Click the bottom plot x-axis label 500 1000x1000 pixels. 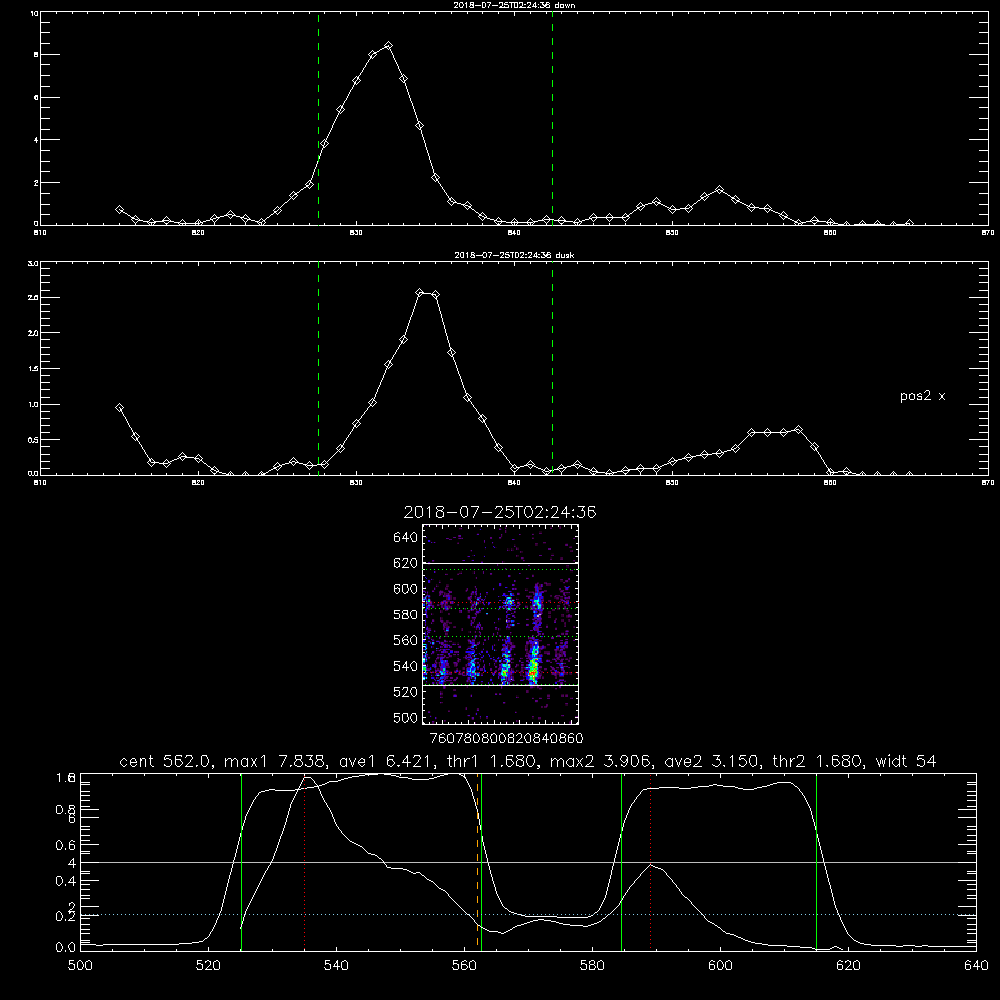(x=80, y=966)
